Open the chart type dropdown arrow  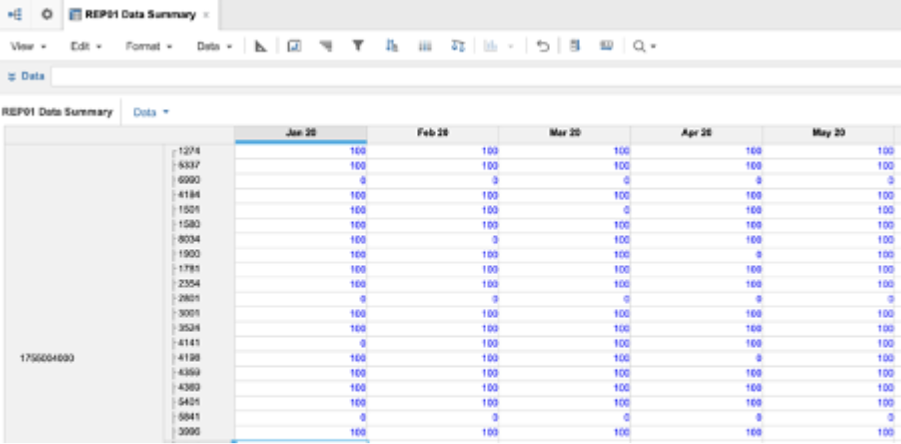(511, 47)
